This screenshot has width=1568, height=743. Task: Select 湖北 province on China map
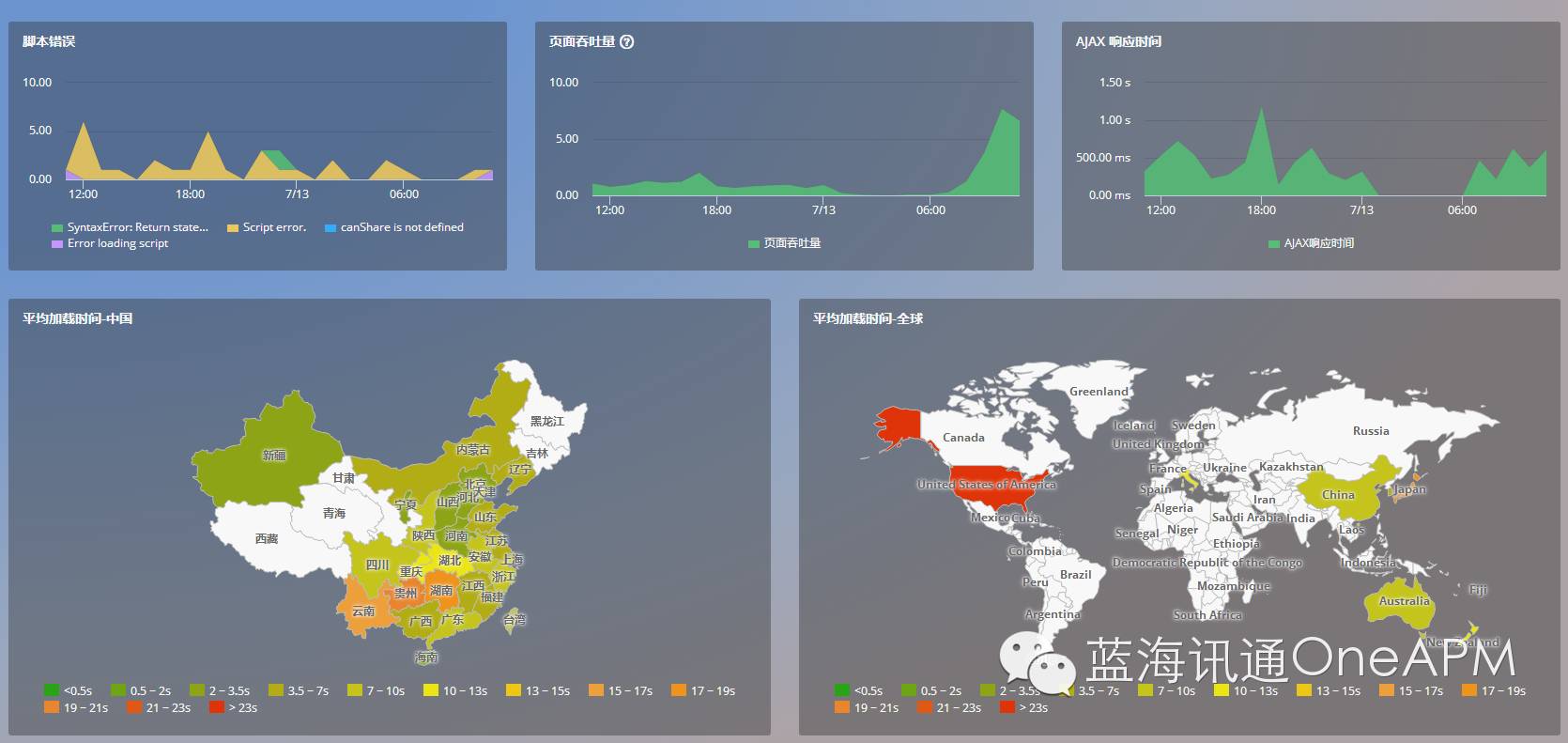450,560
